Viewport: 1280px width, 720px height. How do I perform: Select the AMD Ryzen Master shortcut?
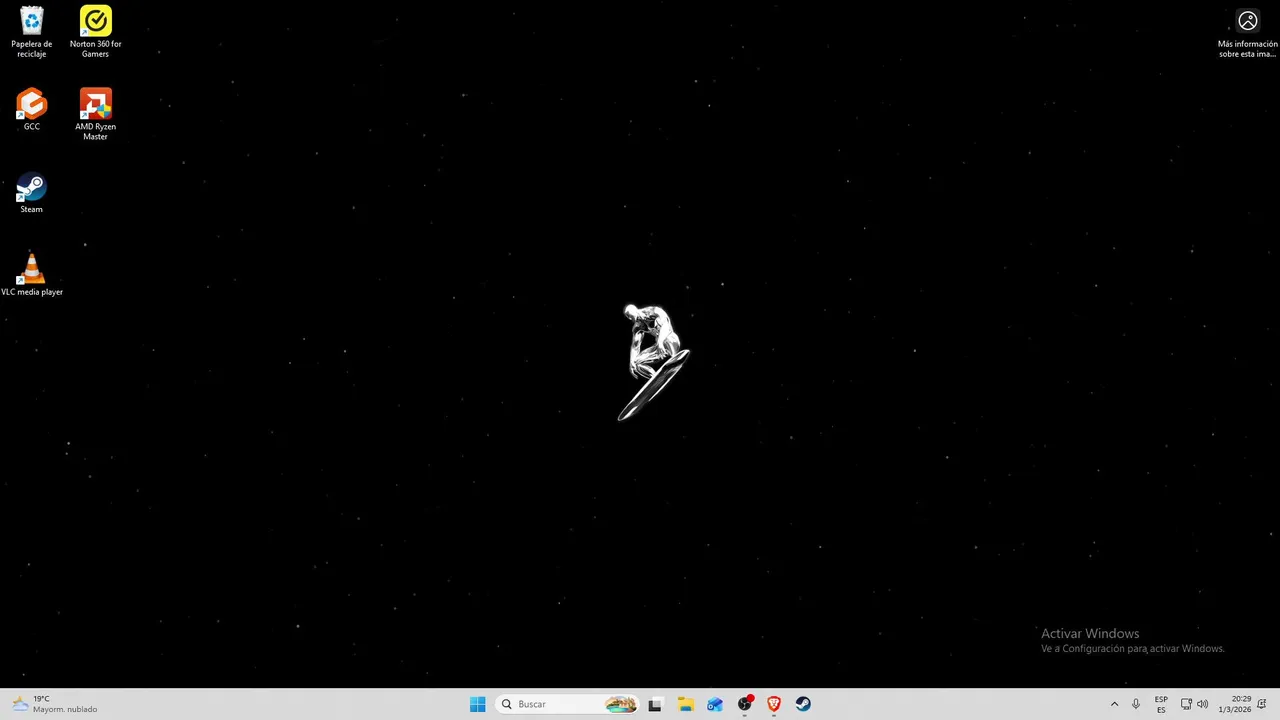coord(95,114)
